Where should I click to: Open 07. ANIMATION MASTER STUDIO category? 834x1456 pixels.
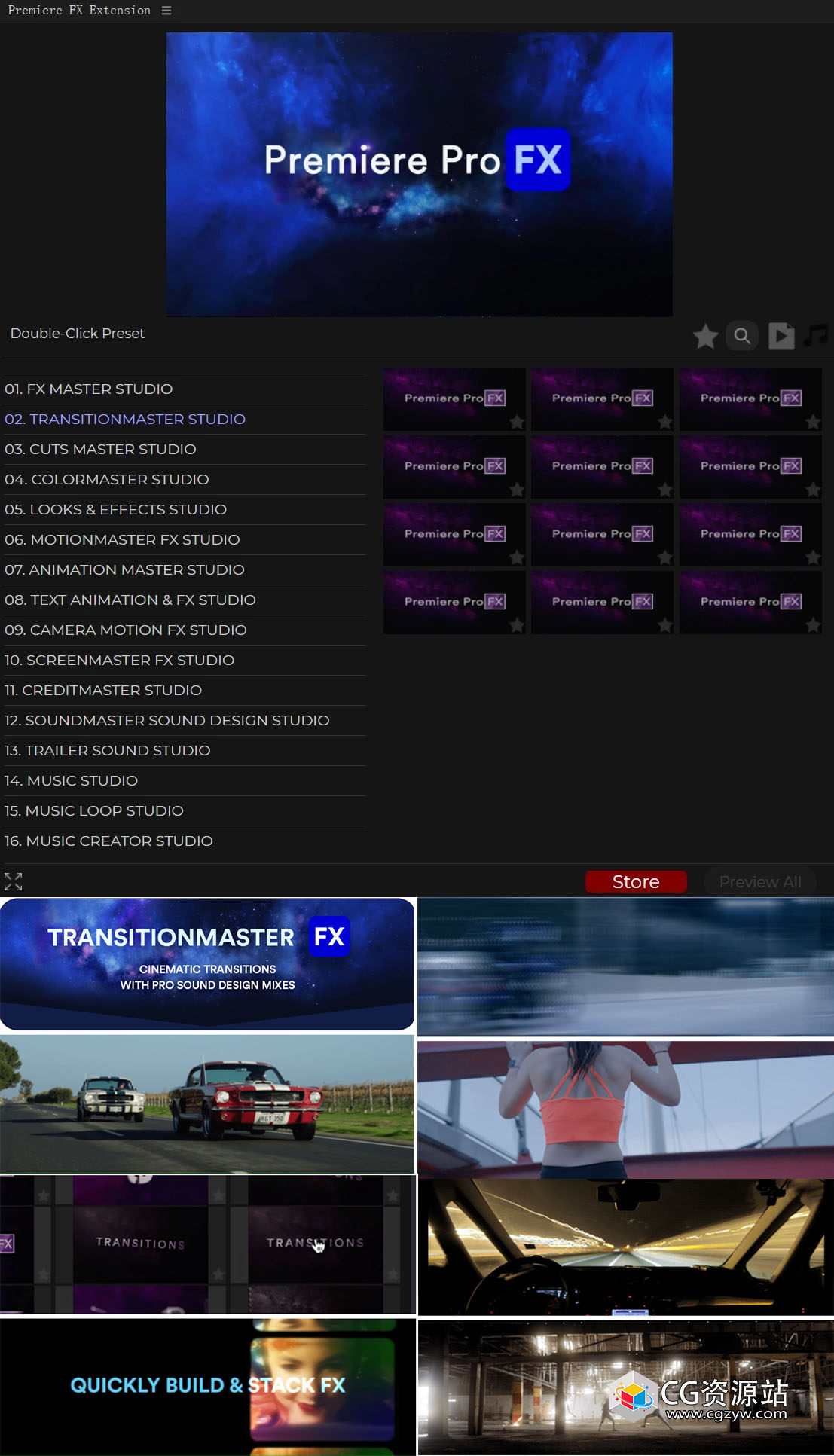(x=185, y=569)
